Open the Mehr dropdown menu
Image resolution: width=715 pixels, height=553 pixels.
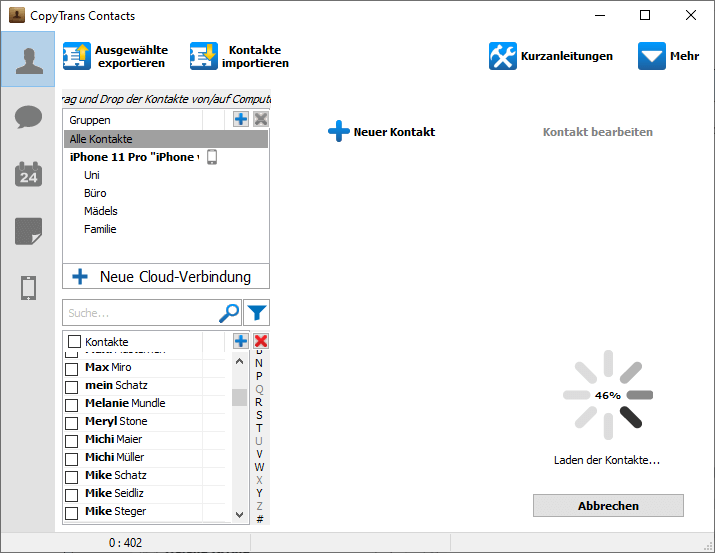pos(668,56)
